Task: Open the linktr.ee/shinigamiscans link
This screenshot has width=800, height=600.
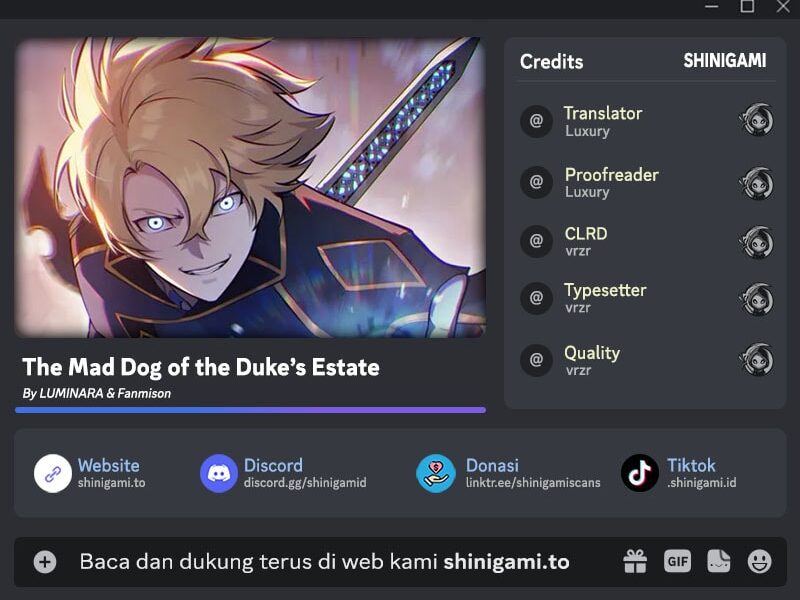Action: tap(533, 483)
